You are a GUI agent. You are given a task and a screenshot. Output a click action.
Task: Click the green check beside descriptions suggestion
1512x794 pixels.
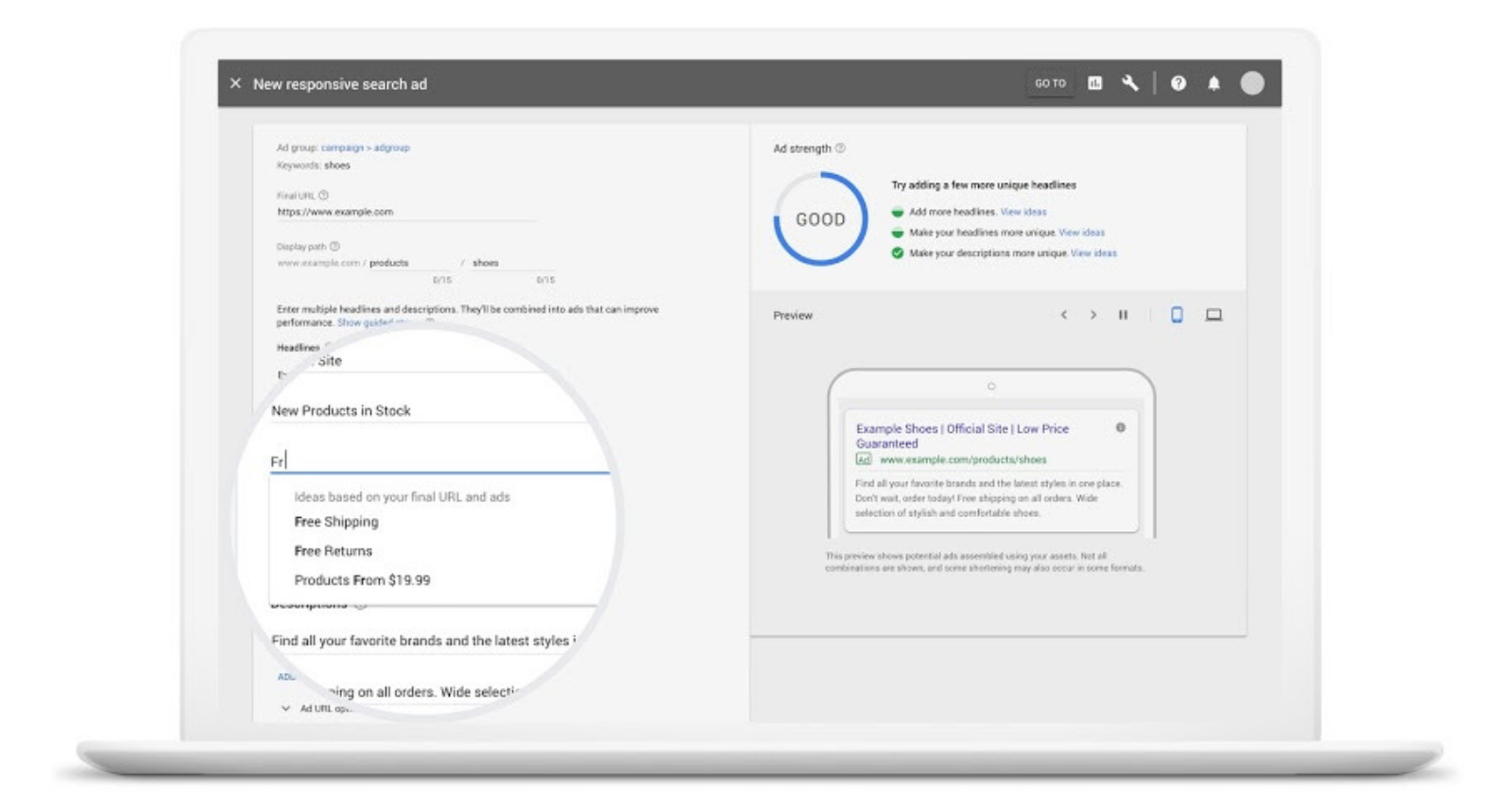click(898, 253)
